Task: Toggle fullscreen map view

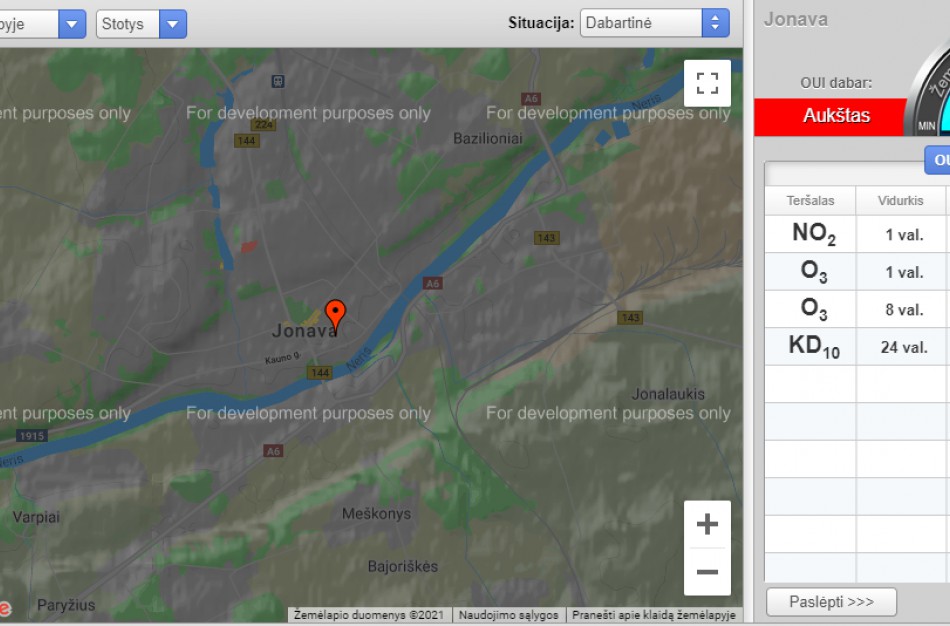Action: tap(707, 83)
